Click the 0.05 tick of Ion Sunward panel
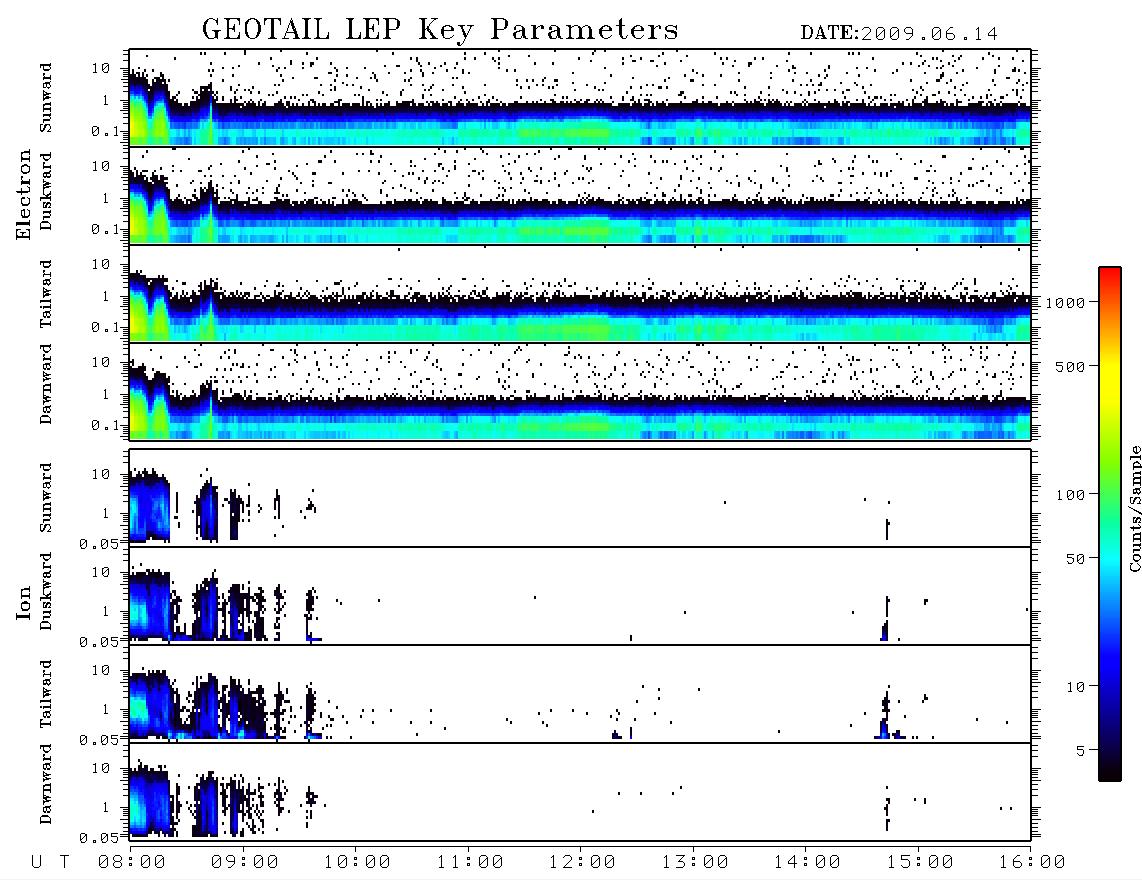This screenshot has width=1142, height=880. (99, 543)
